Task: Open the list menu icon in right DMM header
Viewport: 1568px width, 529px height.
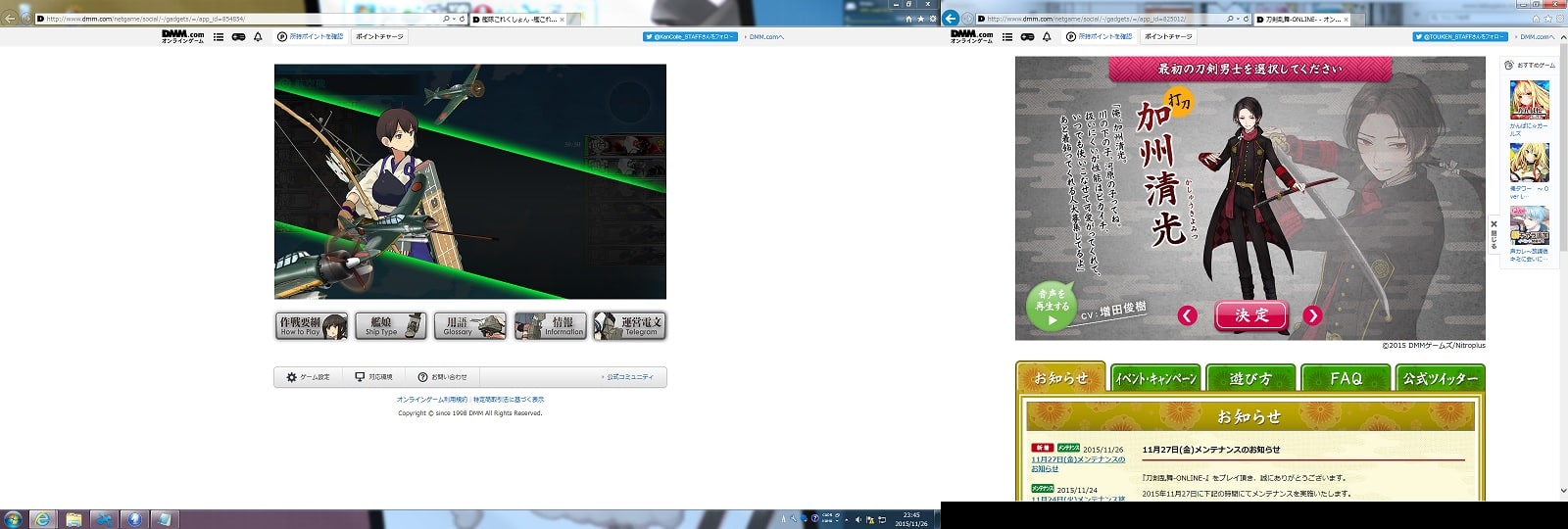Action: click(x=1007, y=37)
